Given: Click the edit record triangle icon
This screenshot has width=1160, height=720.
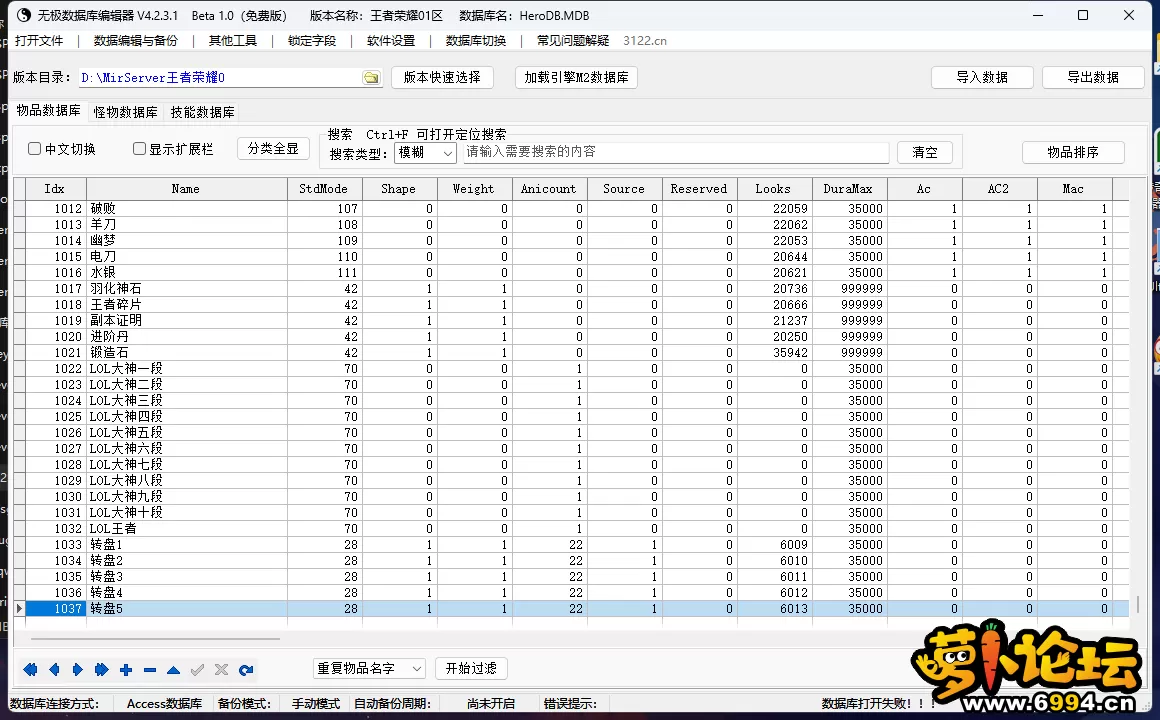Looking at the screenshot, I should click(173, 670).
